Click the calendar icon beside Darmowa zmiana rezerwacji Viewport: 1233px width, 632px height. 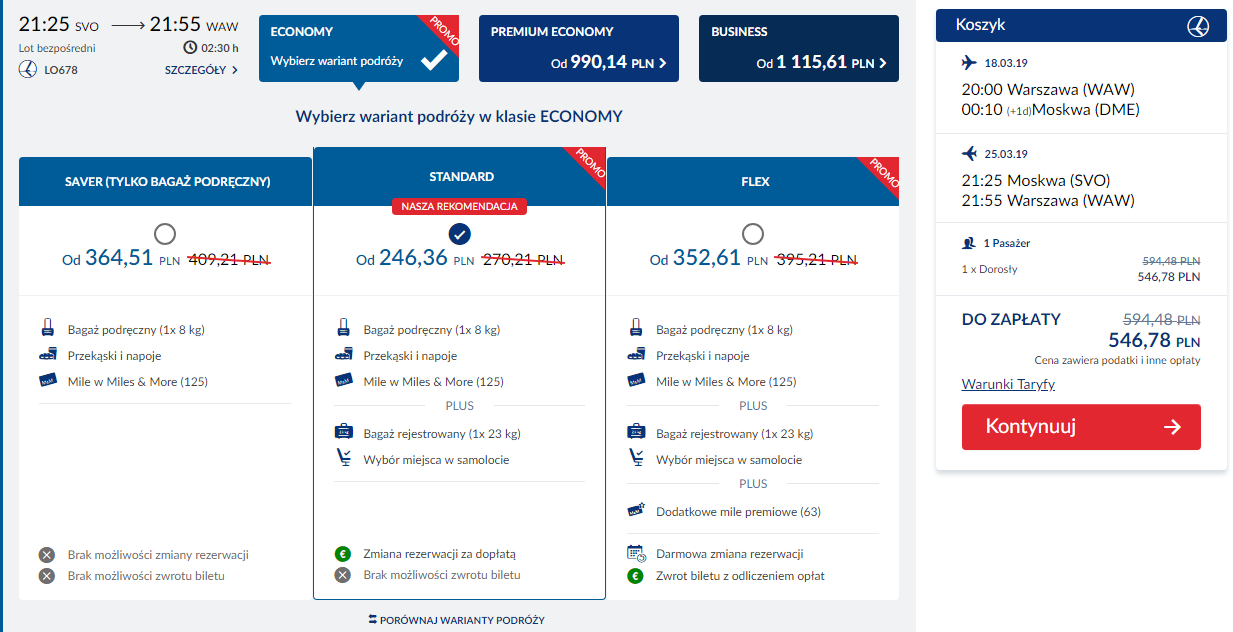(x=635, y=553)
